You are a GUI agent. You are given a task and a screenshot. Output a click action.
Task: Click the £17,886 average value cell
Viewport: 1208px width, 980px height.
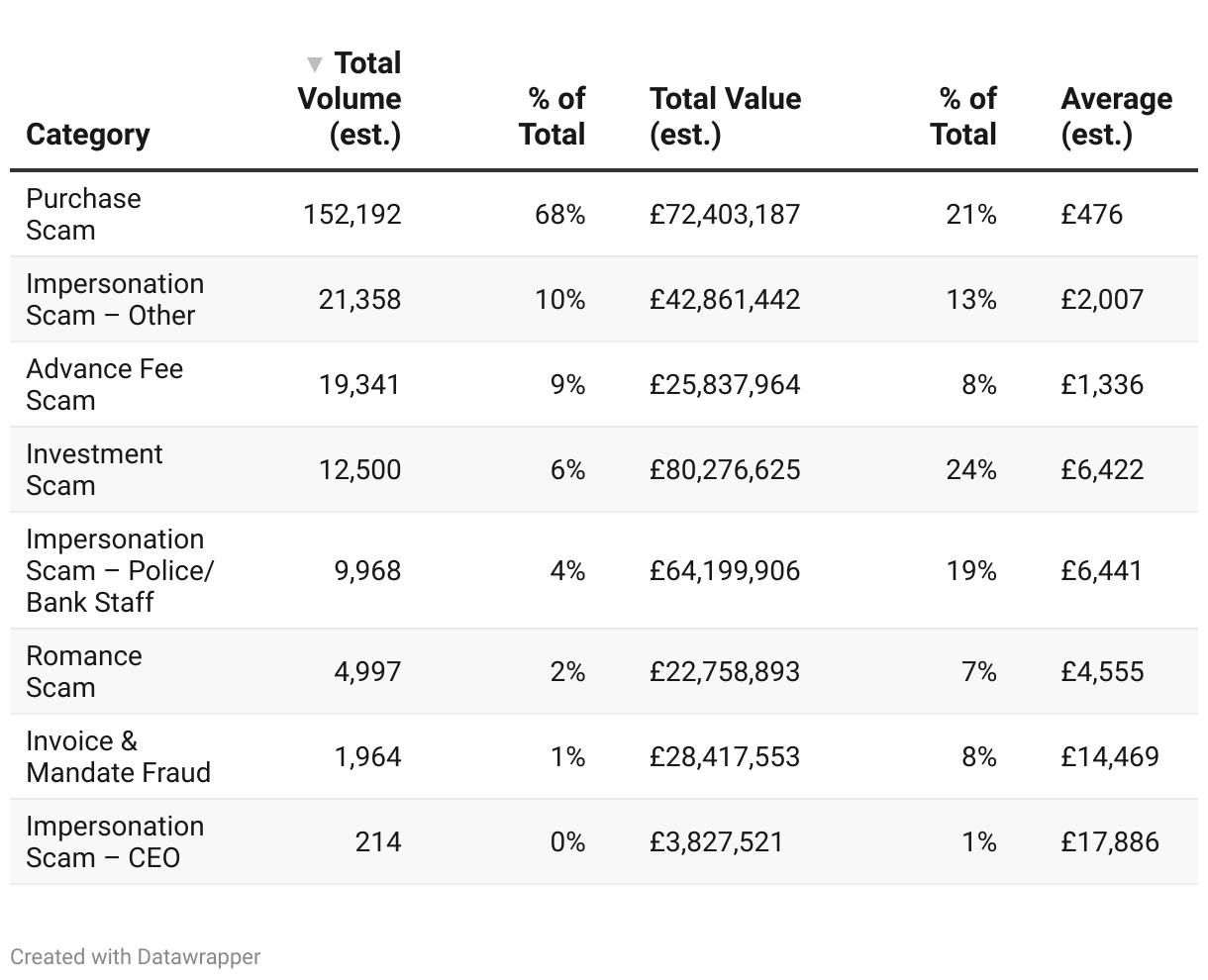coord(1109,841)
